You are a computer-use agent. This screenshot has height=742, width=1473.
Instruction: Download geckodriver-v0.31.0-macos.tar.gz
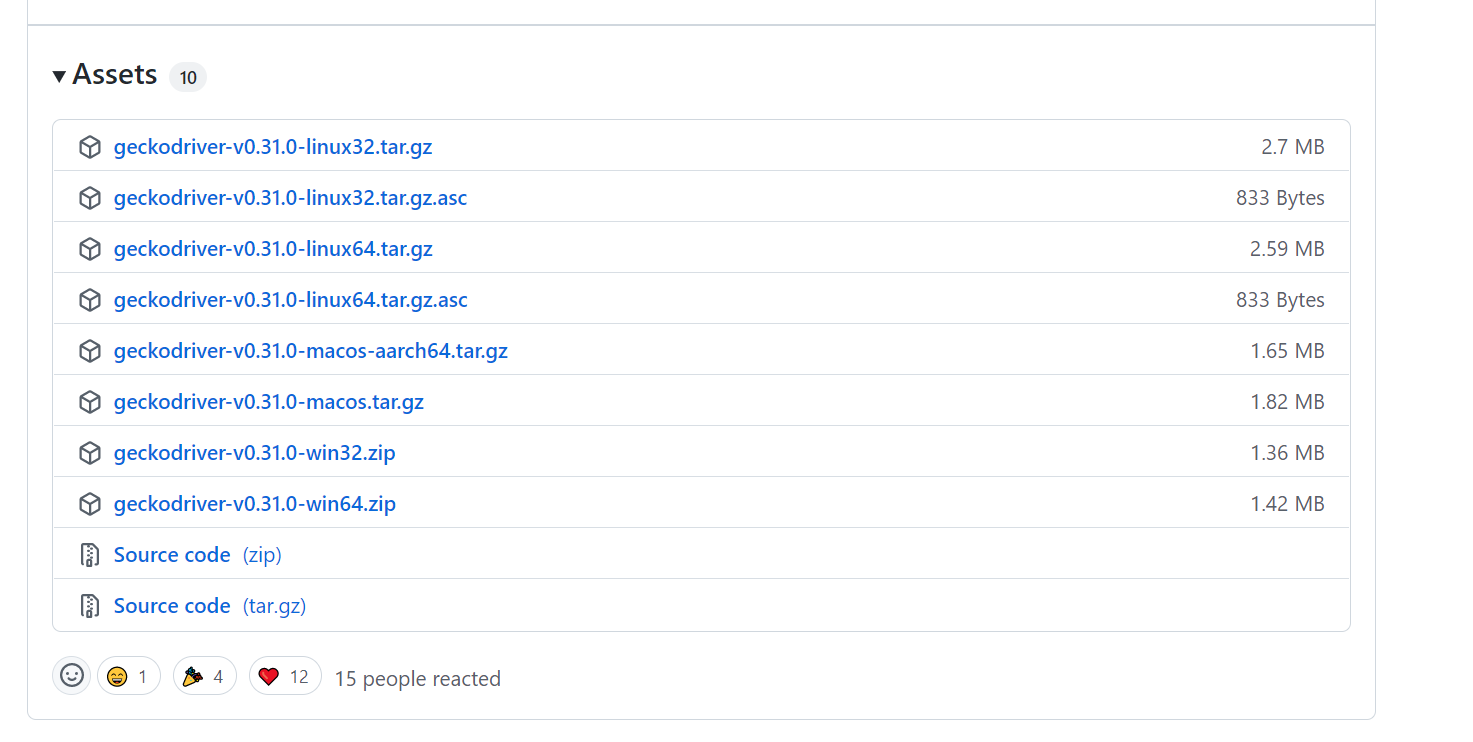(268, 402)
